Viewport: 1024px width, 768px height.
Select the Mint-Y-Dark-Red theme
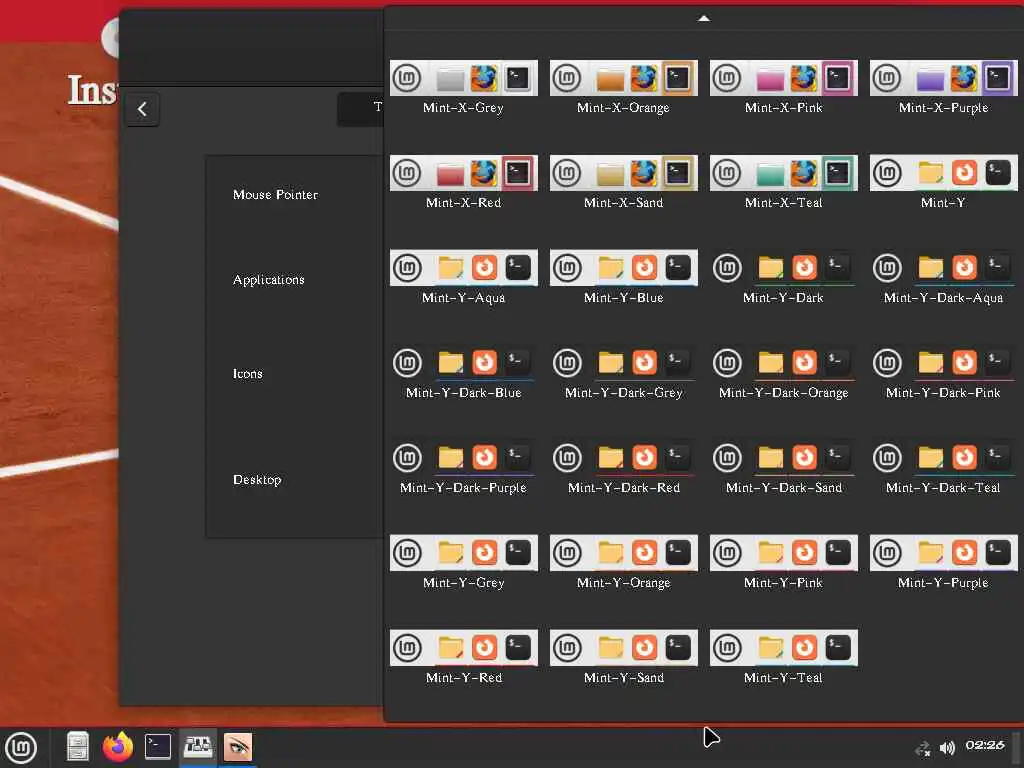pos(624,457)
